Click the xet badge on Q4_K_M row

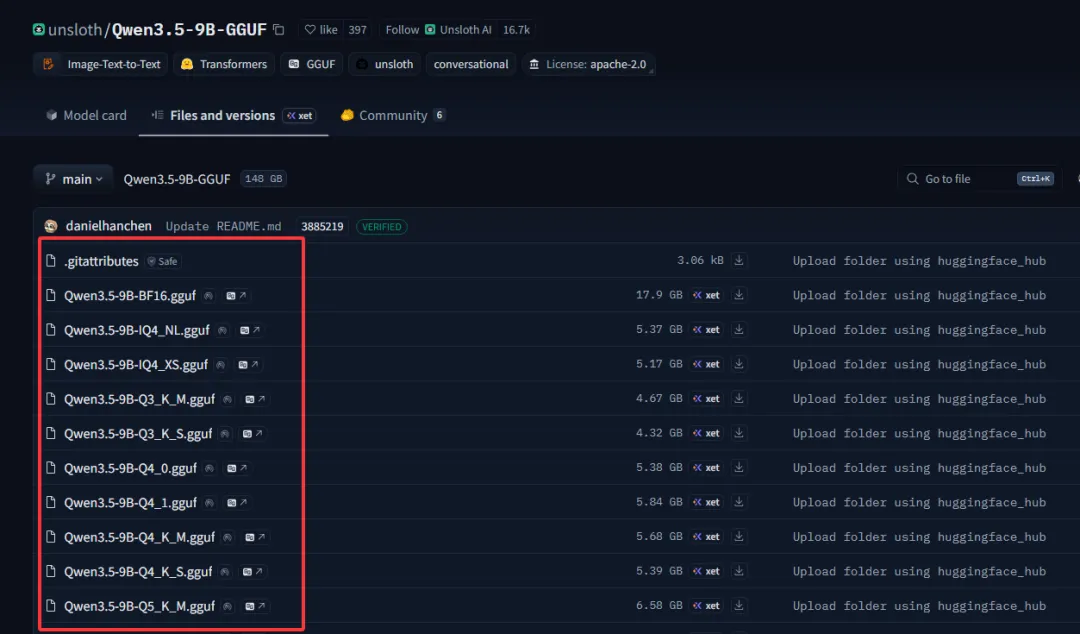coord(706,536)
